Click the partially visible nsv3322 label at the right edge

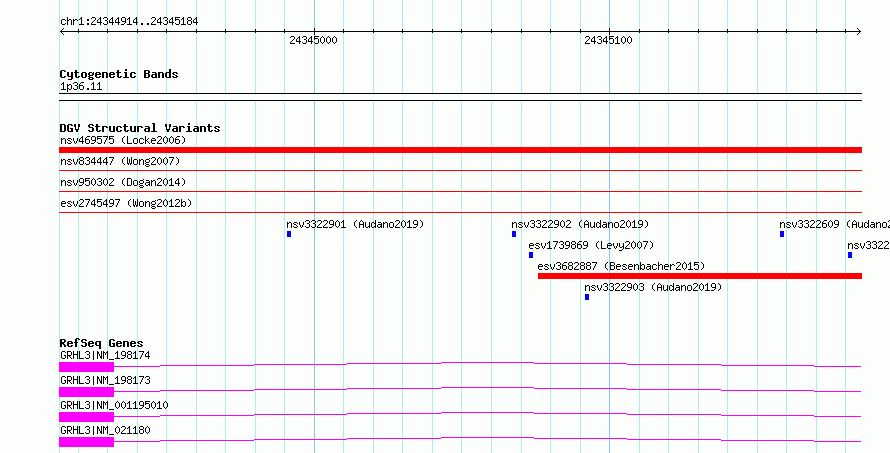pos(868,245)
